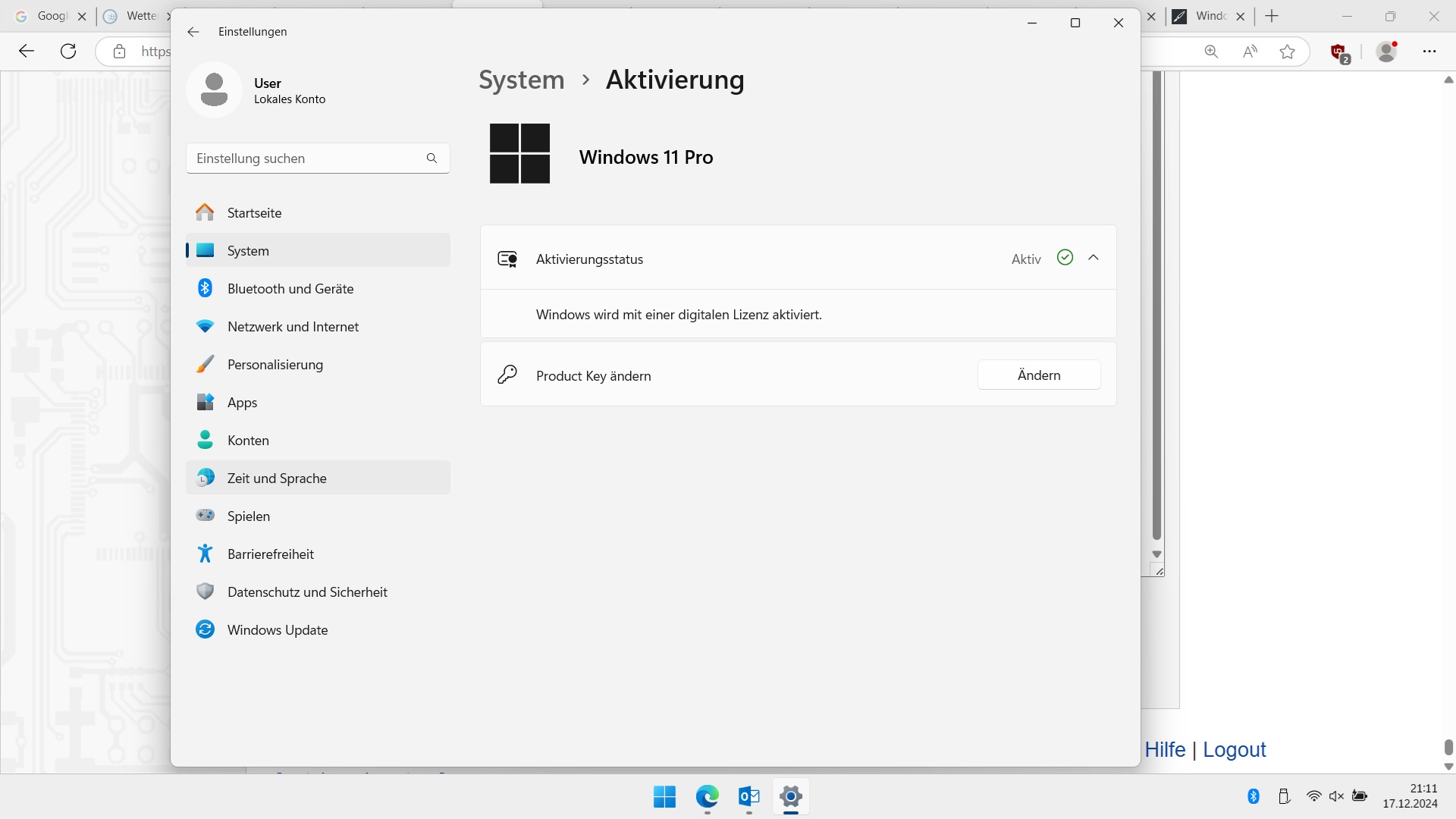Open Personalisierung settings
Viewport: 1456px width, 819px height.
(x=318, y=365)
